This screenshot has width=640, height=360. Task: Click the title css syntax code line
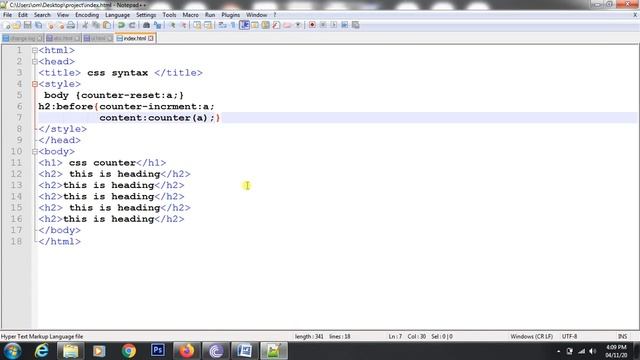120,73
